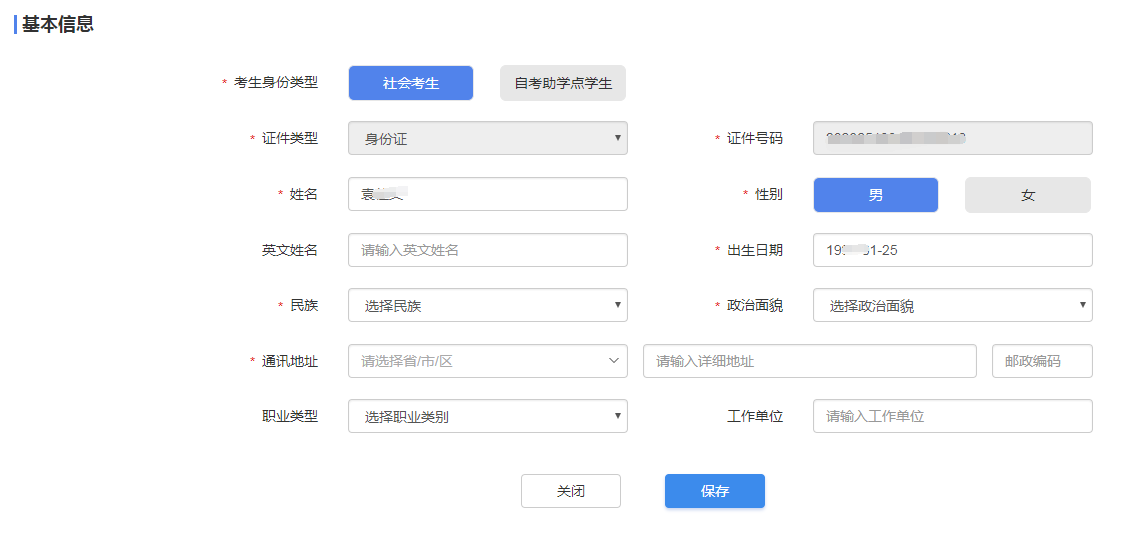Image resolution: width=1147 pixels, height=550 pixels.
Task: Focus the 邮政编码 input box
Action: click(1041, 361)
